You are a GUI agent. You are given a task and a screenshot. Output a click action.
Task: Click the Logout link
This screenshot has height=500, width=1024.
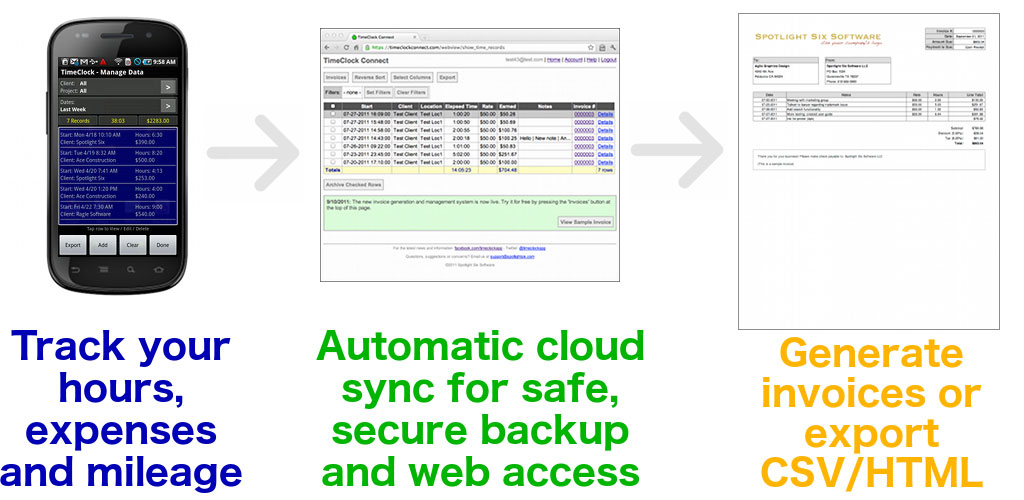609,59
